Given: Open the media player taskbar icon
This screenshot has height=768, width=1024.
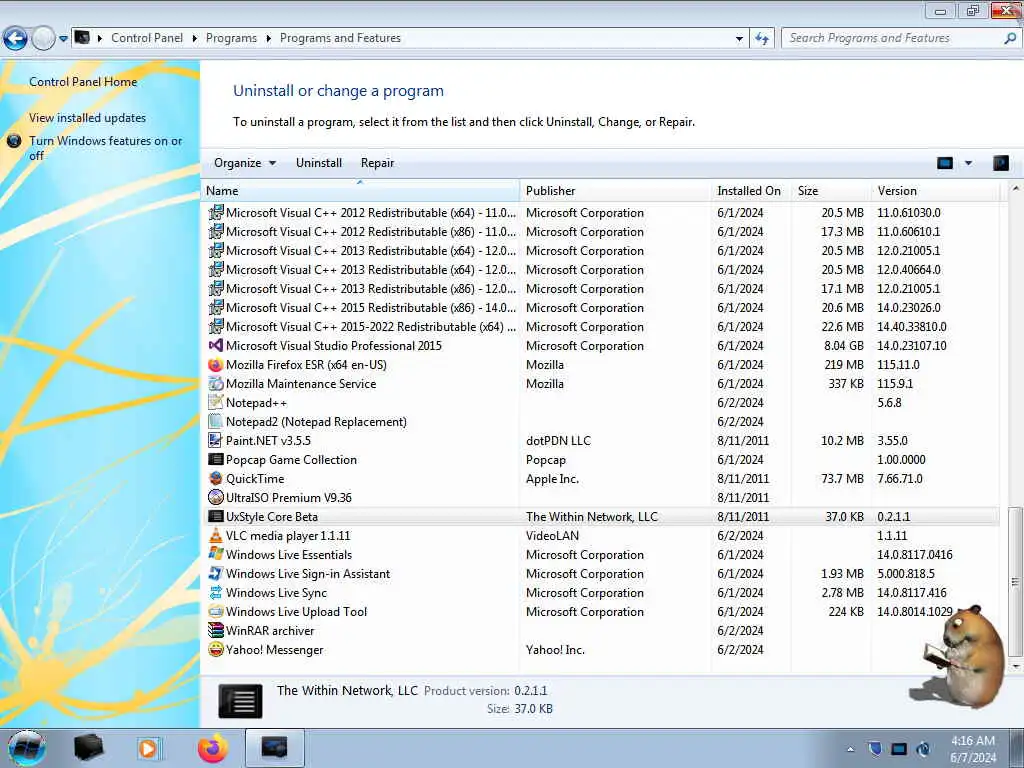Looking at the screenshot, I should tap(148, 748).
